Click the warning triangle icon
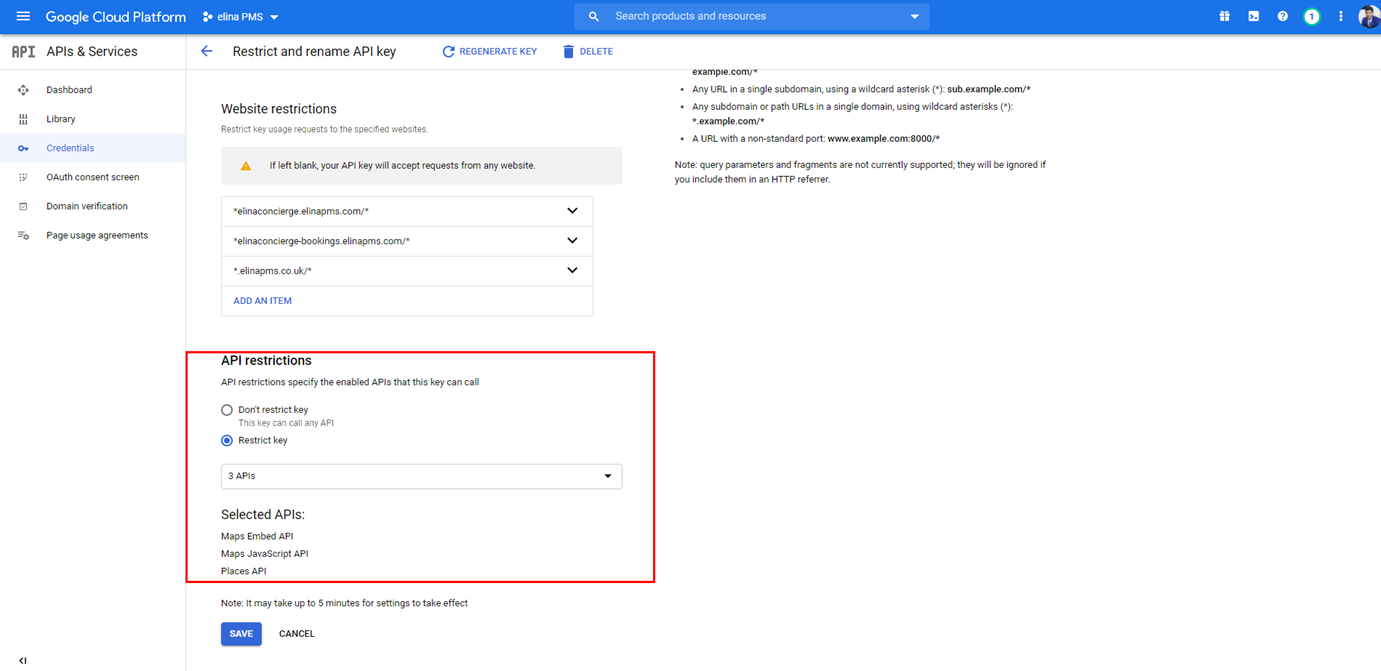Image resolution: width=1381 pixels, height=671 pixels. [x=246, y=166]
